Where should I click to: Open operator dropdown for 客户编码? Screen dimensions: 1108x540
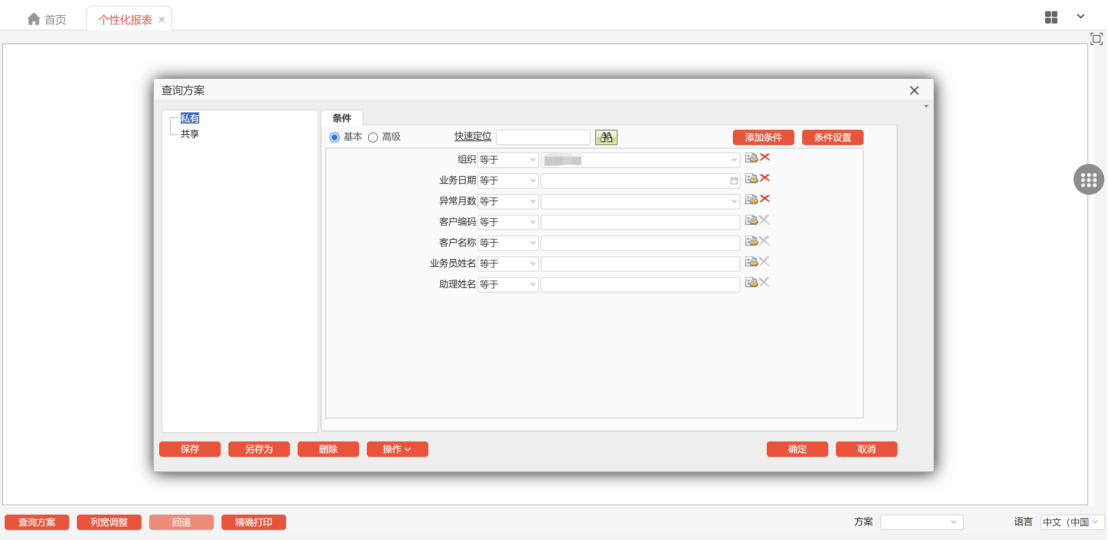coord(508,222)
